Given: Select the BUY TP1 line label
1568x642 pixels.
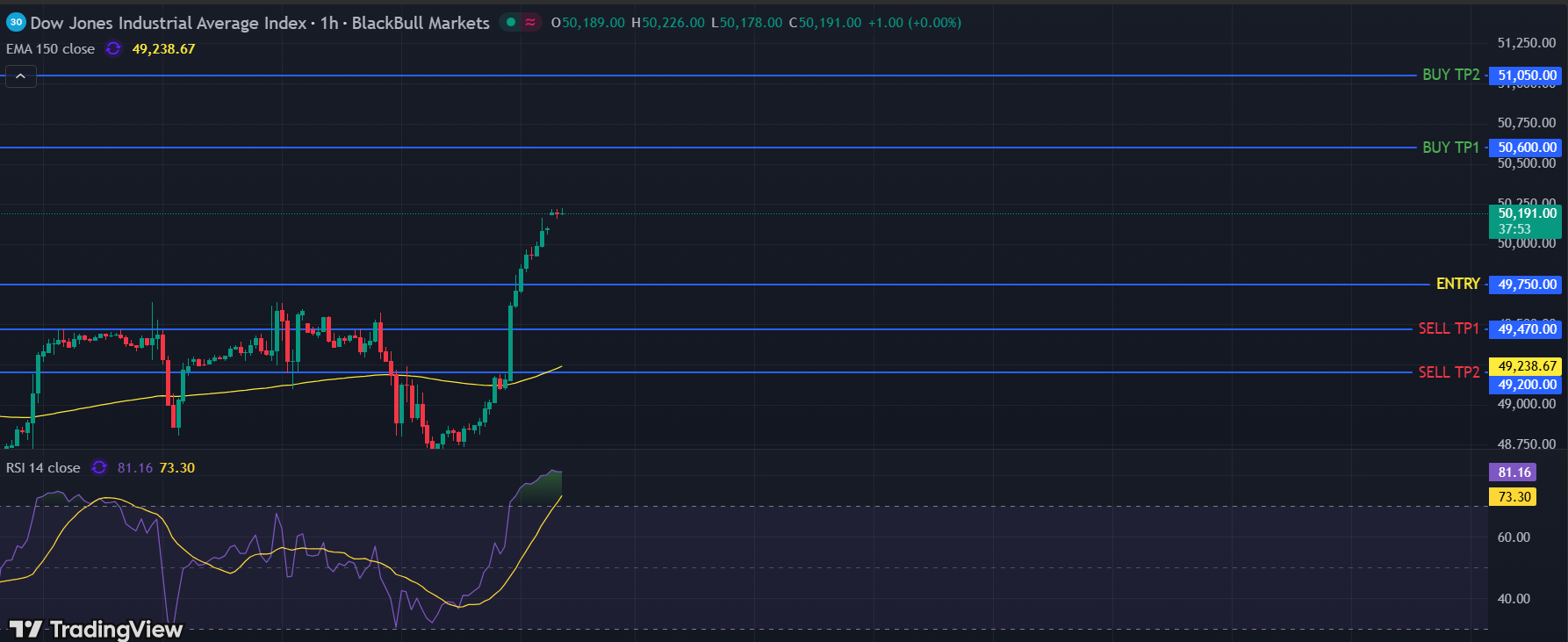Looking at the screenshot, I should click(x=1450, y=148).
